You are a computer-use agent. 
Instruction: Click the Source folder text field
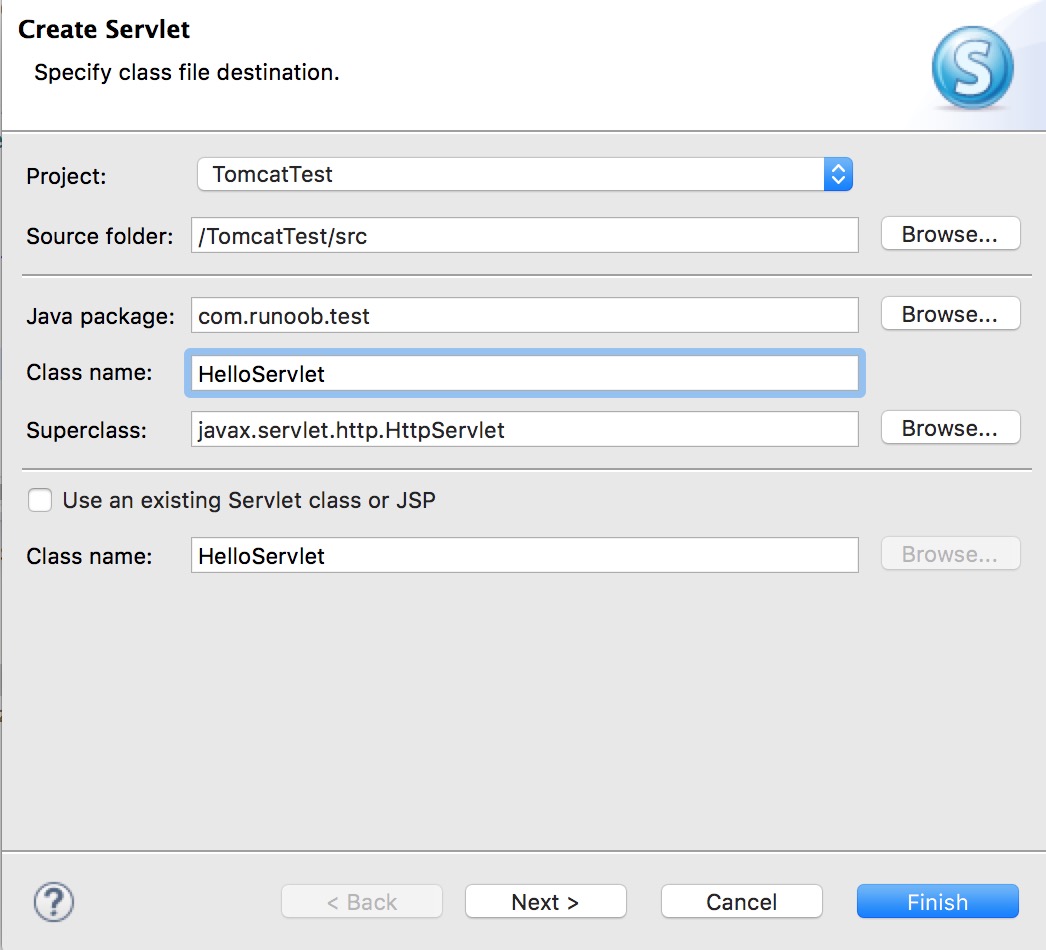tap(524, 236)
